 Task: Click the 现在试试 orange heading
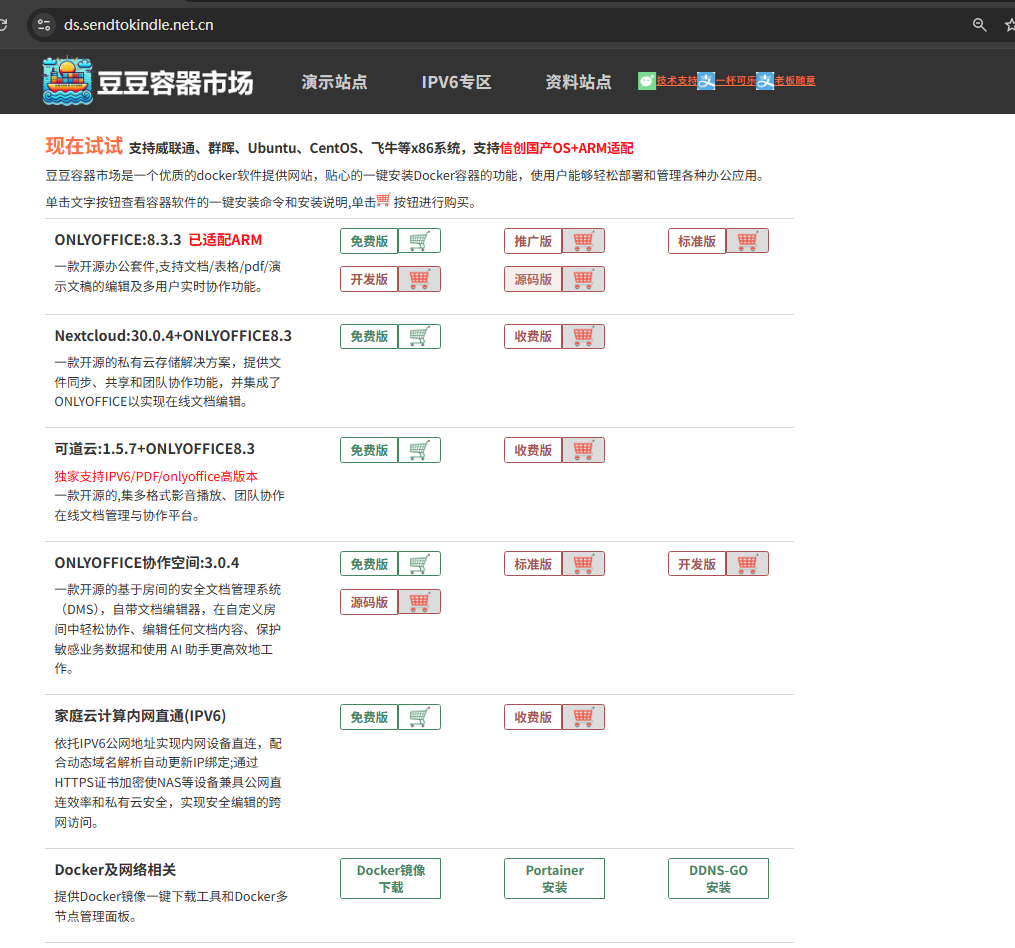(x=84, y=146)
